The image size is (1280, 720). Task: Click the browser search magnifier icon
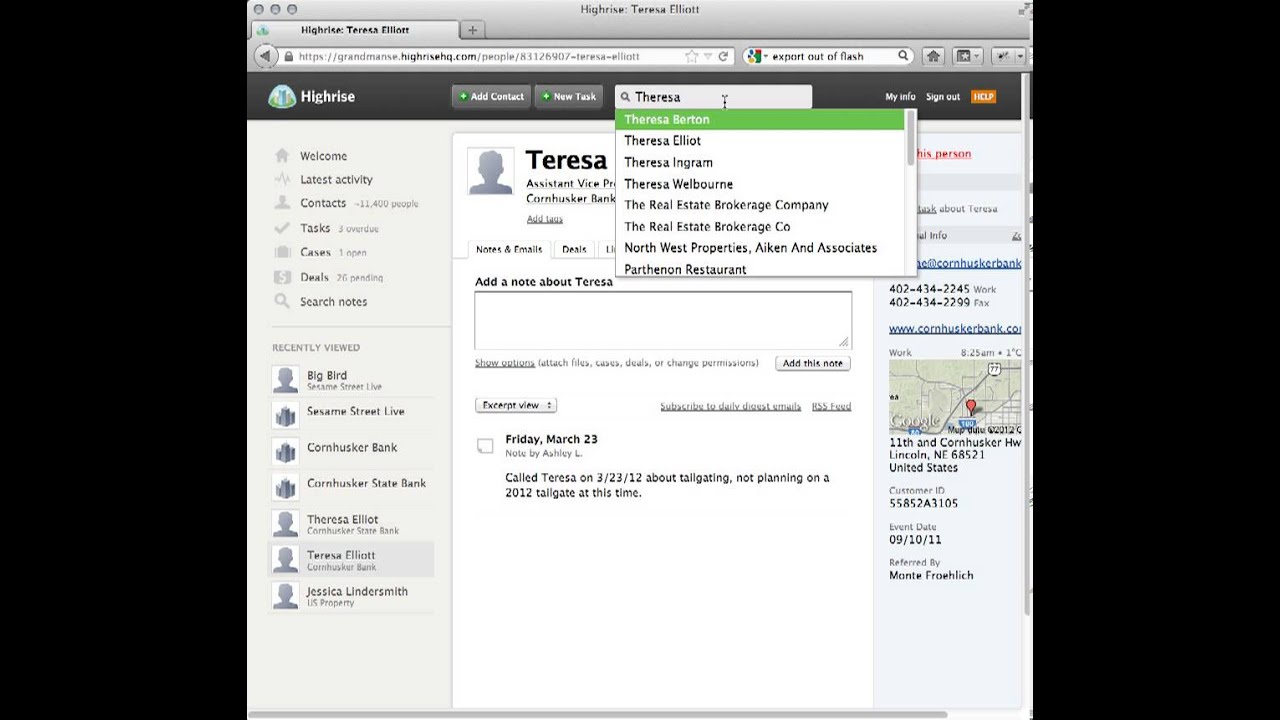(x=903, y=57)
